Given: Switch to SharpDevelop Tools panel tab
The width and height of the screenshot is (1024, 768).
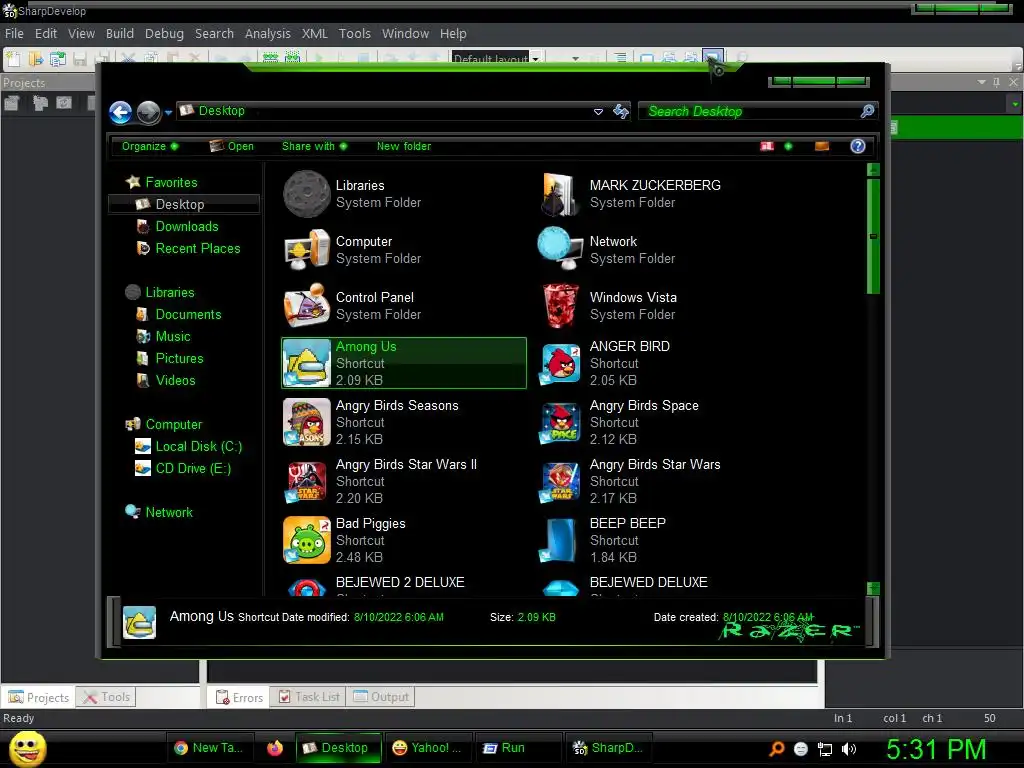Looking at the screenshot, I should click(x=106, y=697).
